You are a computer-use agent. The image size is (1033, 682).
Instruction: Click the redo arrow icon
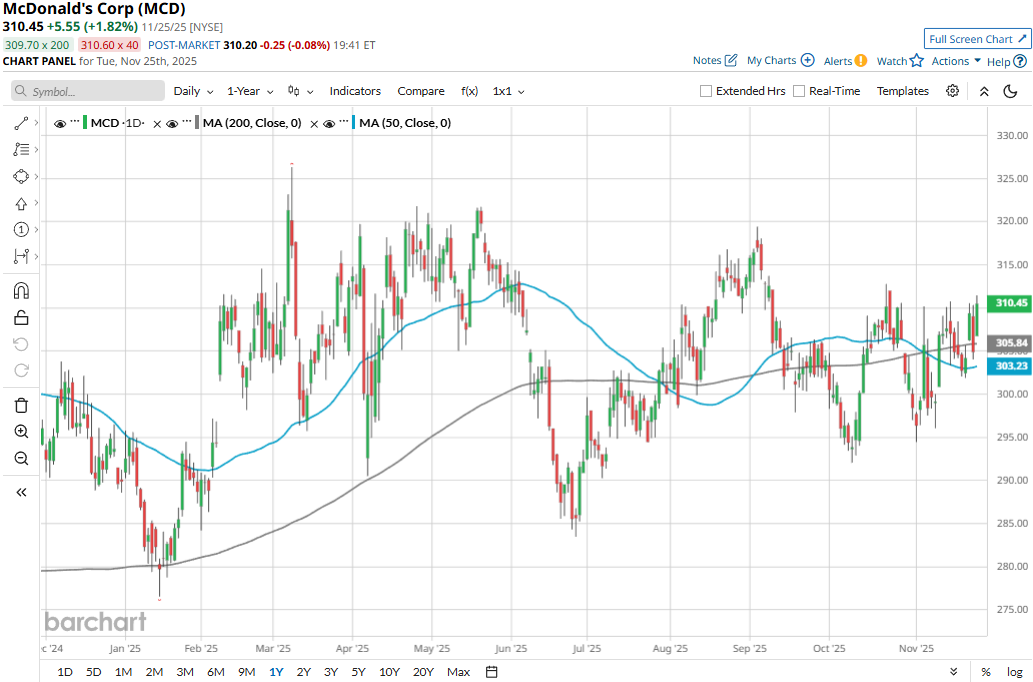(x=21, y=370)
